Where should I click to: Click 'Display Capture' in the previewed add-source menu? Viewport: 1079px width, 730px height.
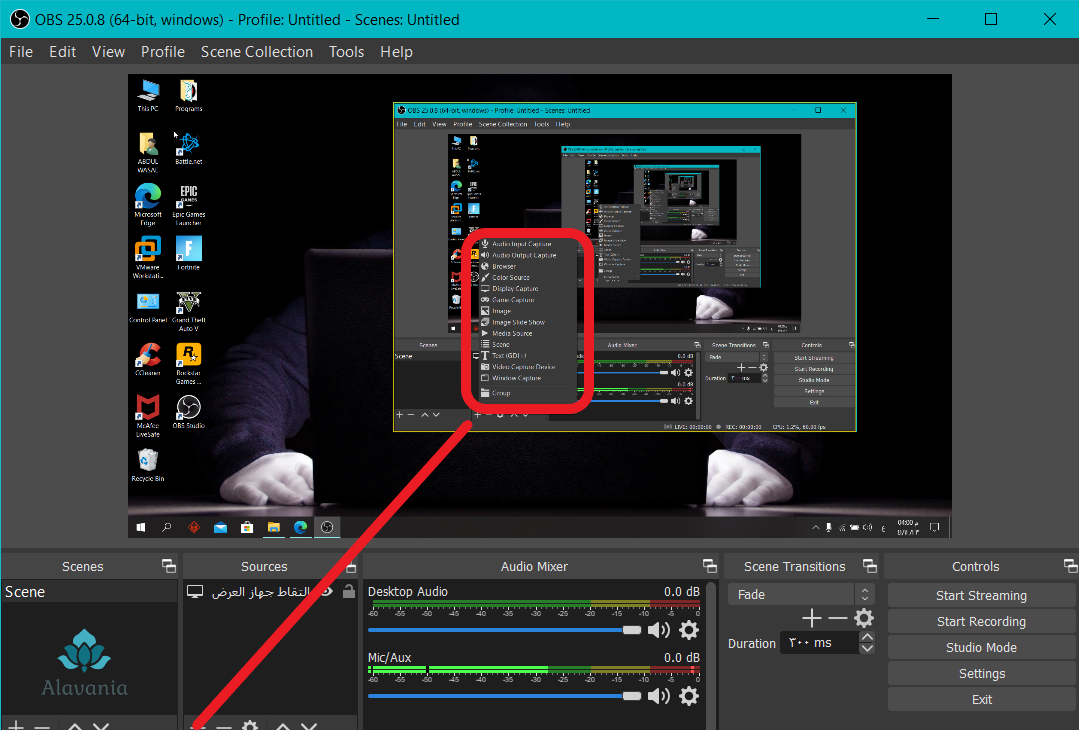(515, 289)
